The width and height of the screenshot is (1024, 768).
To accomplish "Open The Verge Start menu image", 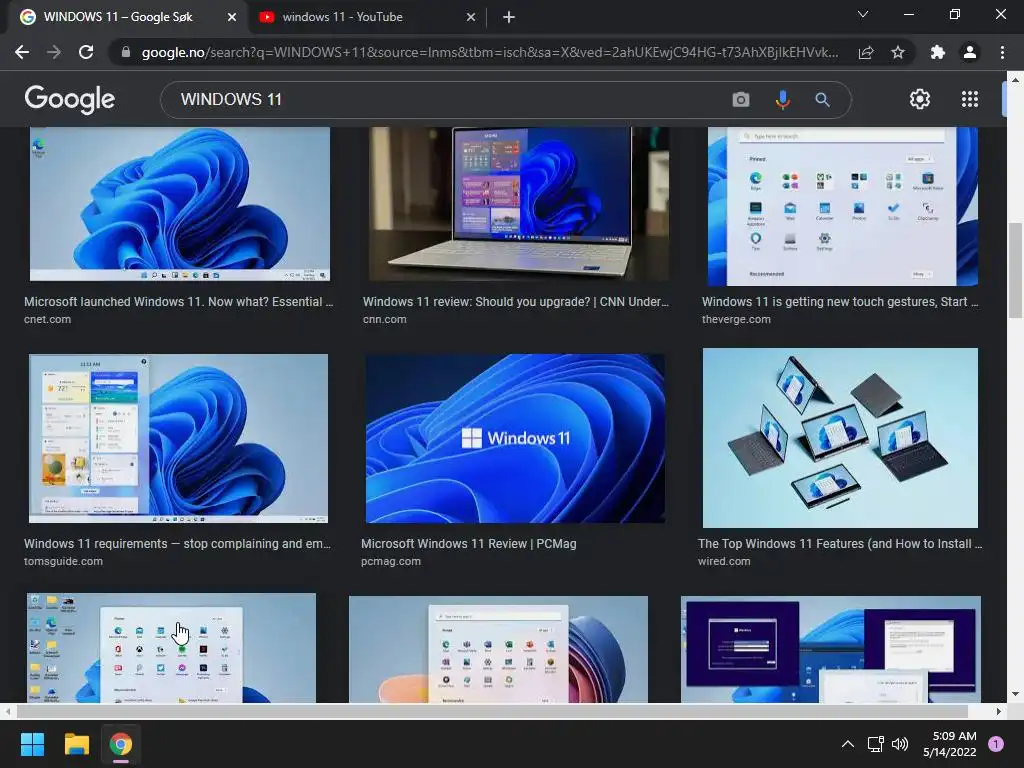I will coord(842,206).
